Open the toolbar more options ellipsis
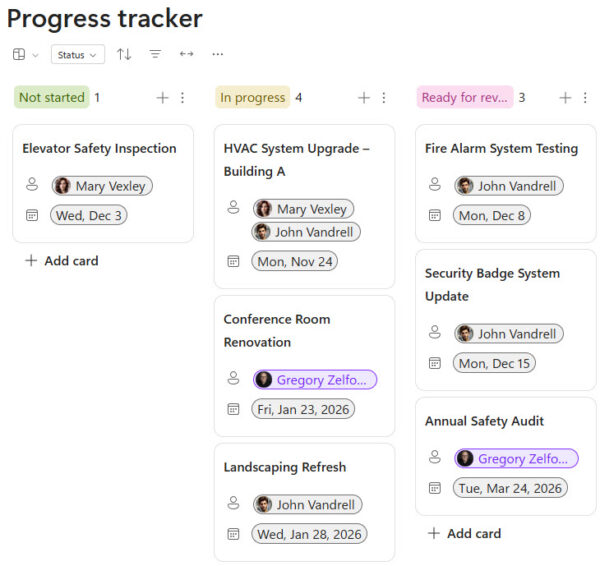The height and width of the screenshot is (566, 600). [218, 54]
